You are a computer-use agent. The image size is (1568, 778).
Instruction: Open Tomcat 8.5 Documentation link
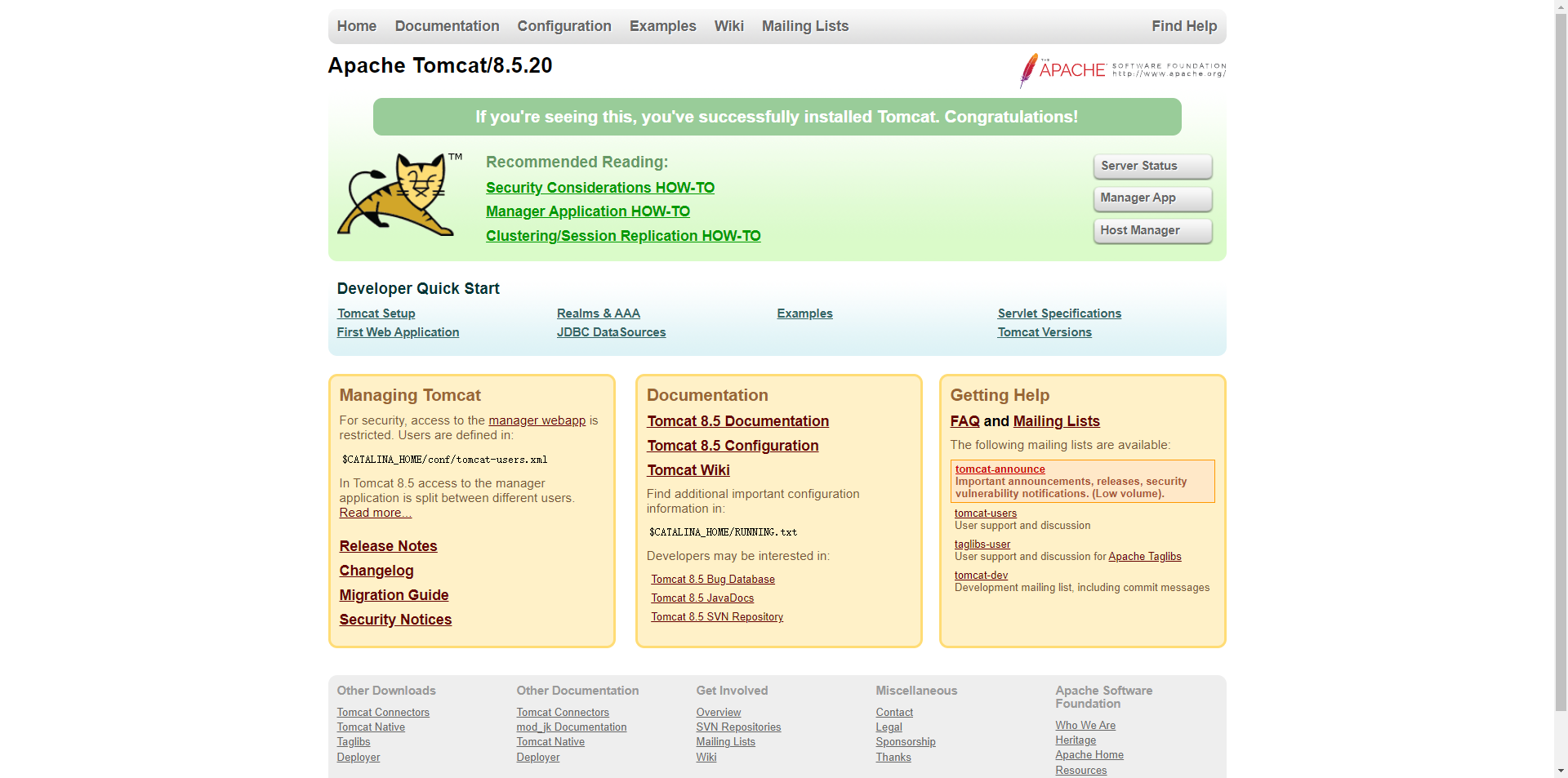(737, 421)
